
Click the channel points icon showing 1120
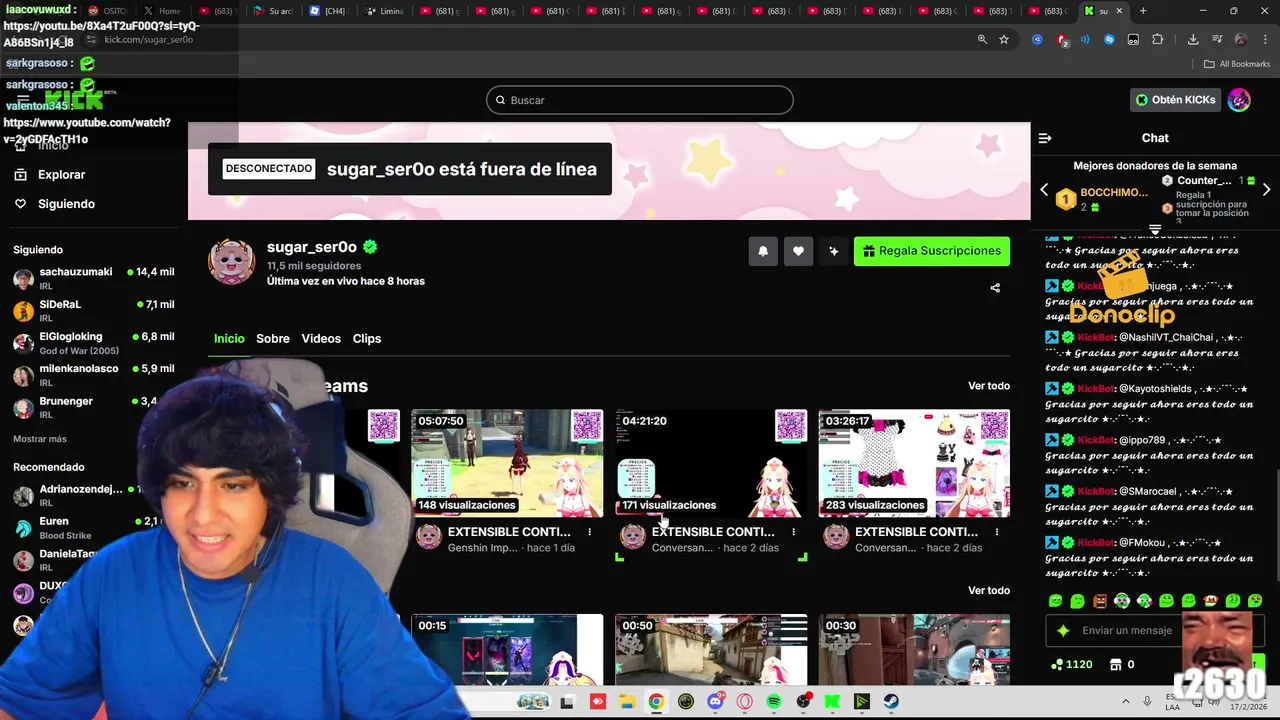1057,664
